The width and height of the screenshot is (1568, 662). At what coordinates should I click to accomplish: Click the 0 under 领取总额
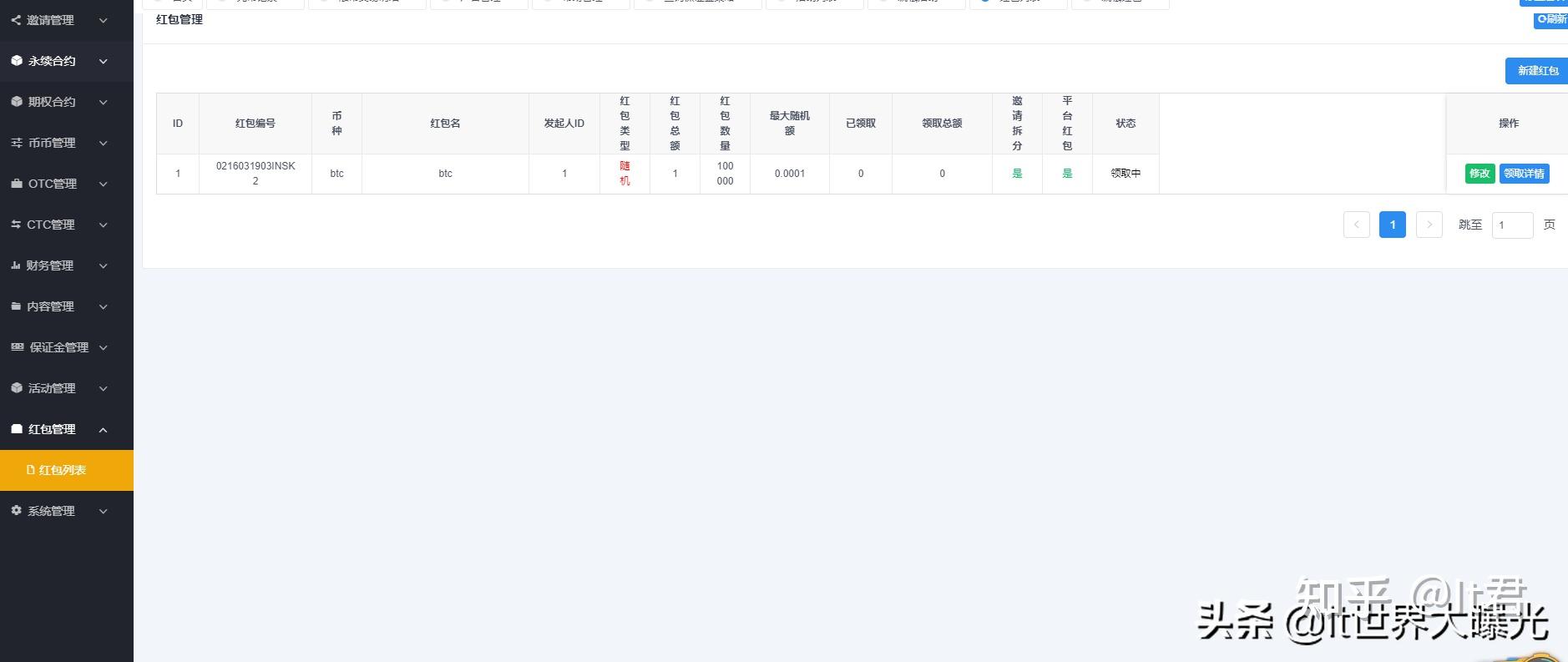(x=942, y=174)
